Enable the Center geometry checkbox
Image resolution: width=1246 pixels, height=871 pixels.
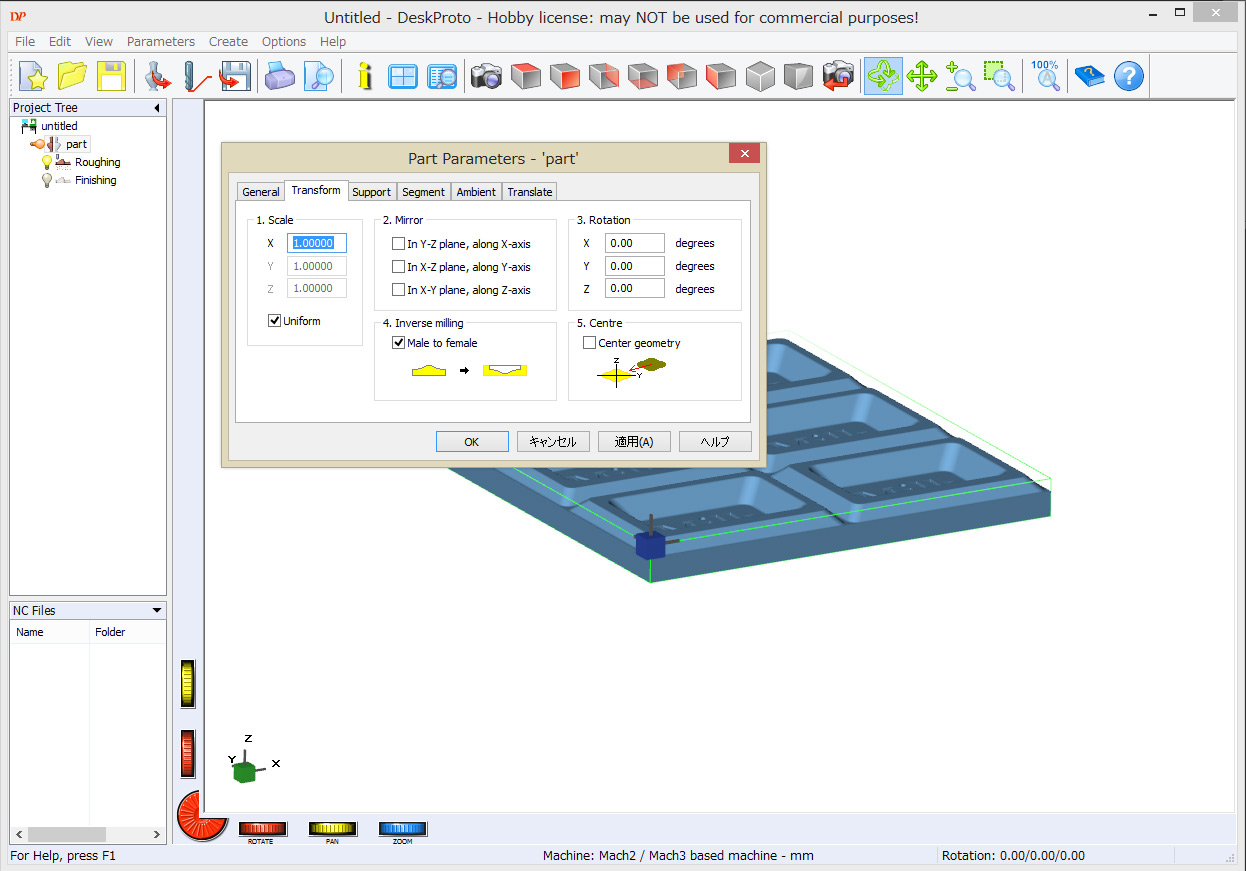[x=589, y=343]
